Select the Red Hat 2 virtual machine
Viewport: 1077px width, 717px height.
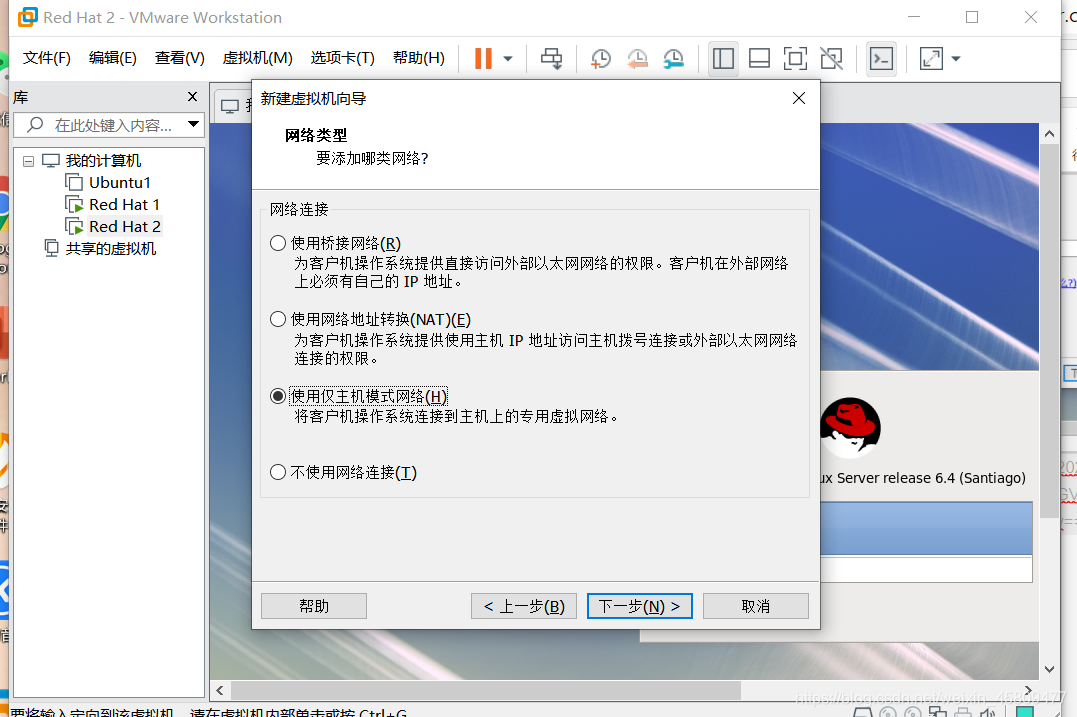pyautogui.click(x=124, y=227)
